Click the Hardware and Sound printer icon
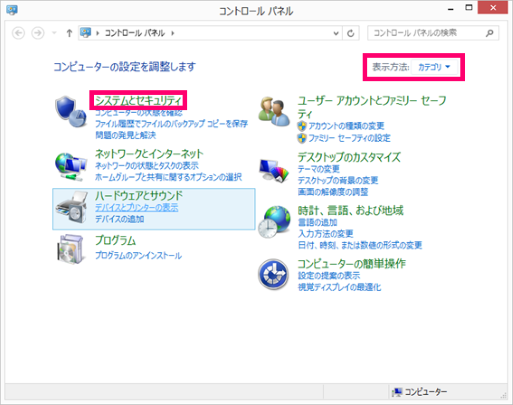The width and height of the screenshot is (513, 405). coord(72,208)
